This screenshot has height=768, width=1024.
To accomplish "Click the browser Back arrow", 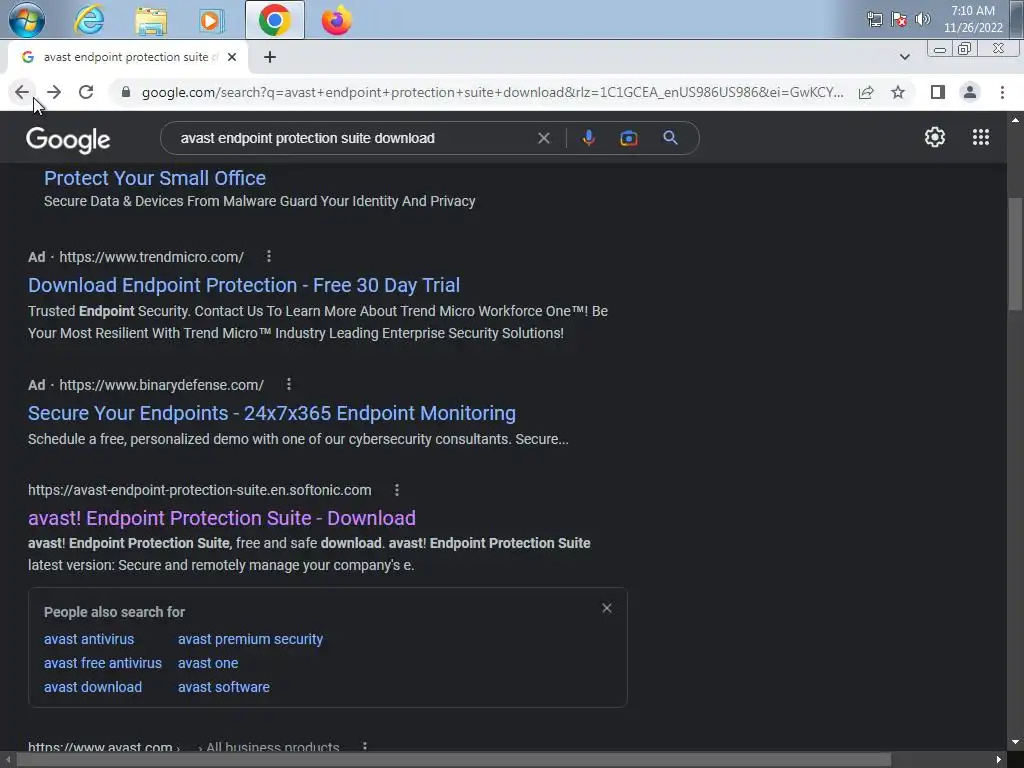I will (22, 92).
